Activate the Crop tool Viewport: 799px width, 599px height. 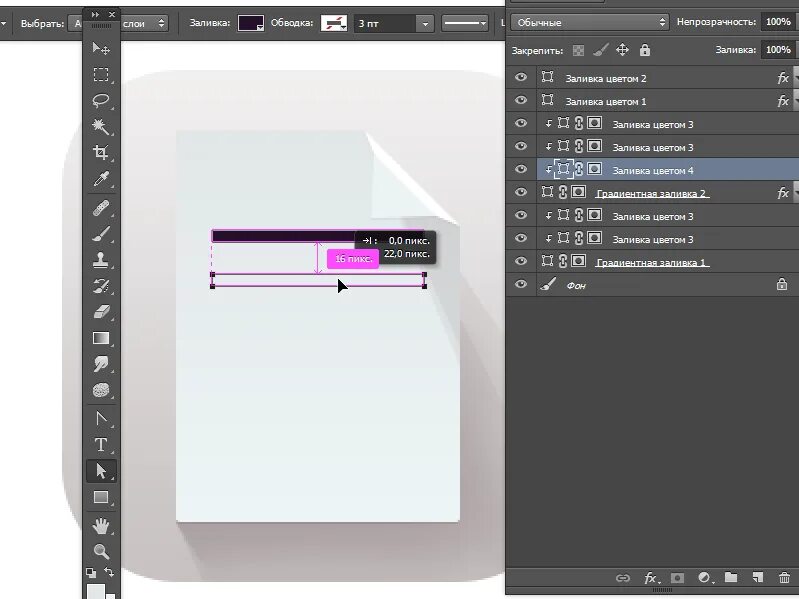[101, 152]
